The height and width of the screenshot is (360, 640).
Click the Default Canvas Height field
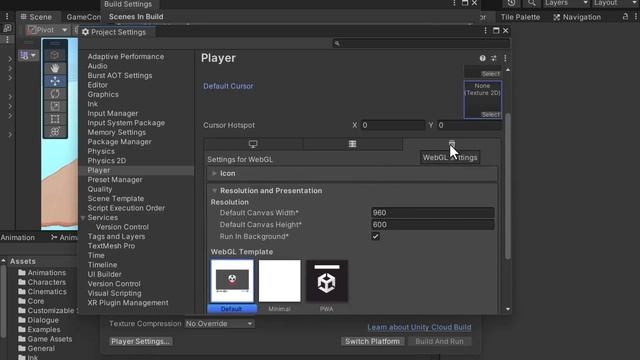click(433, 224)
